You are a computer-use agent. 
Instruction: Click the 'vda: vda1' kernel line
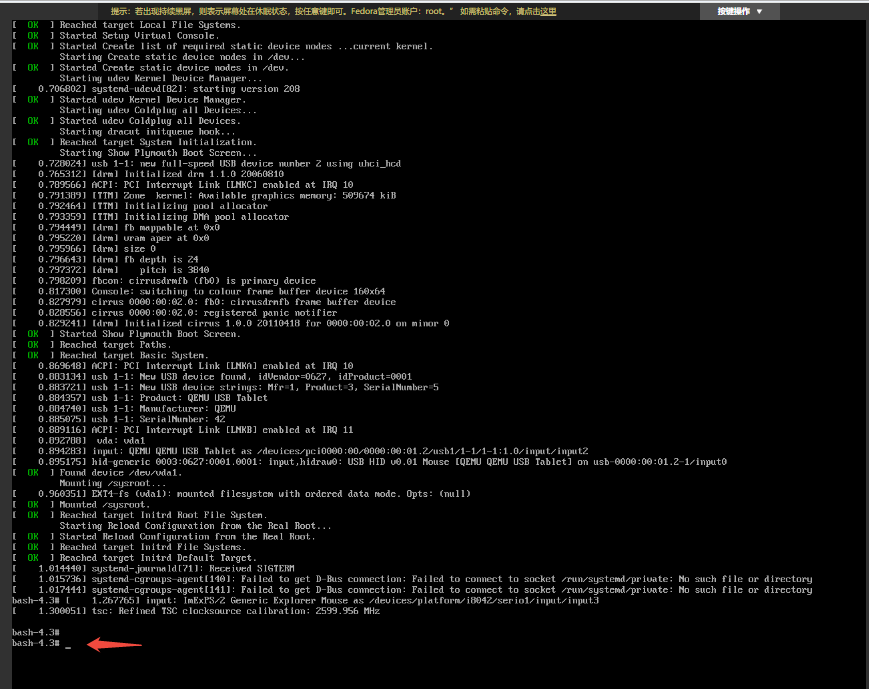click(79, 440)
